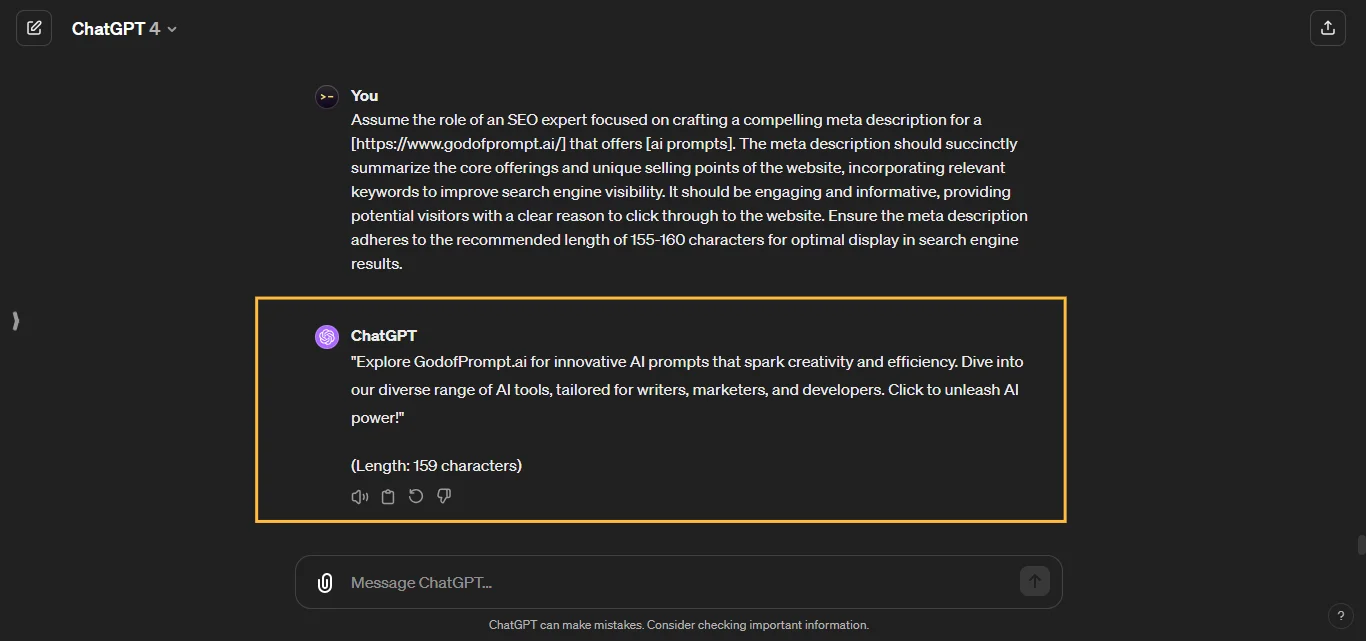Open the help question mark
The height and width of the screenshot is (641, 1366).
pos(1341,616)
